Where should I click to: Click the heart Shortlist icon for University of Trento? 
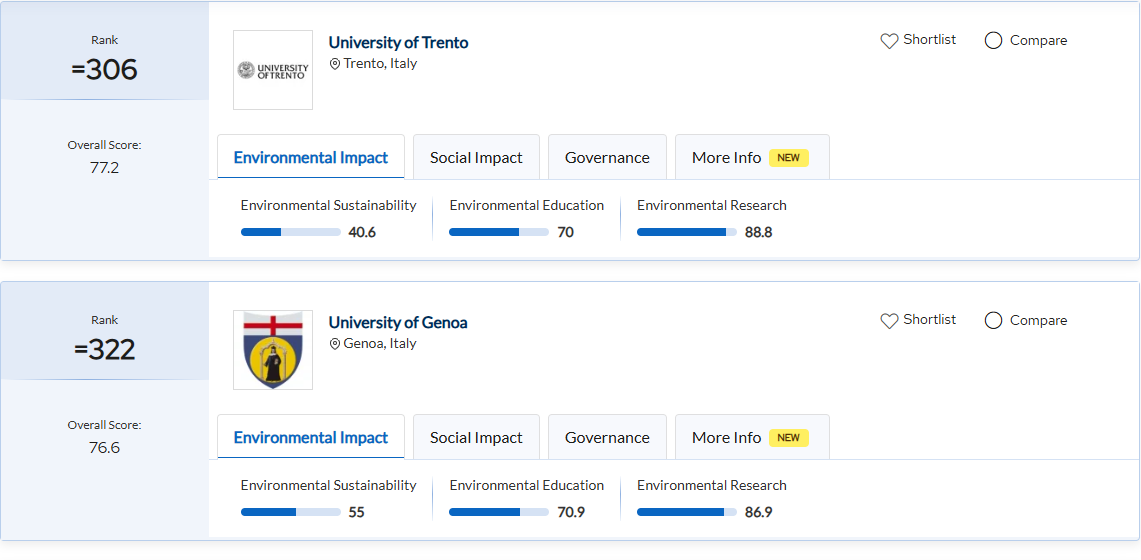(x=889, y=41)
